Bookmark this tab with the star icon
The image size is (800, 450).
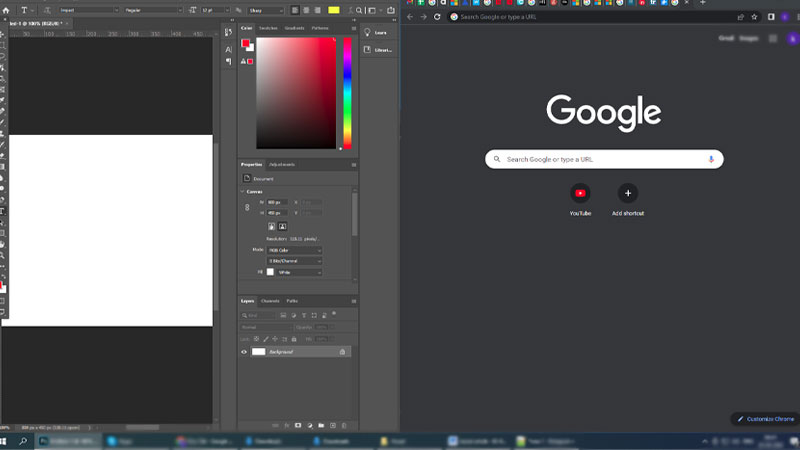754,17
